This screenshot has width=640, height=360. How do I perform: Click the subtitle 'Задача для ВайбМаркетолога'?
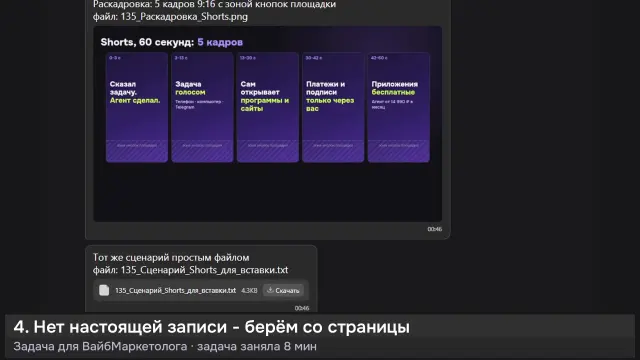(x=100, y=347)
